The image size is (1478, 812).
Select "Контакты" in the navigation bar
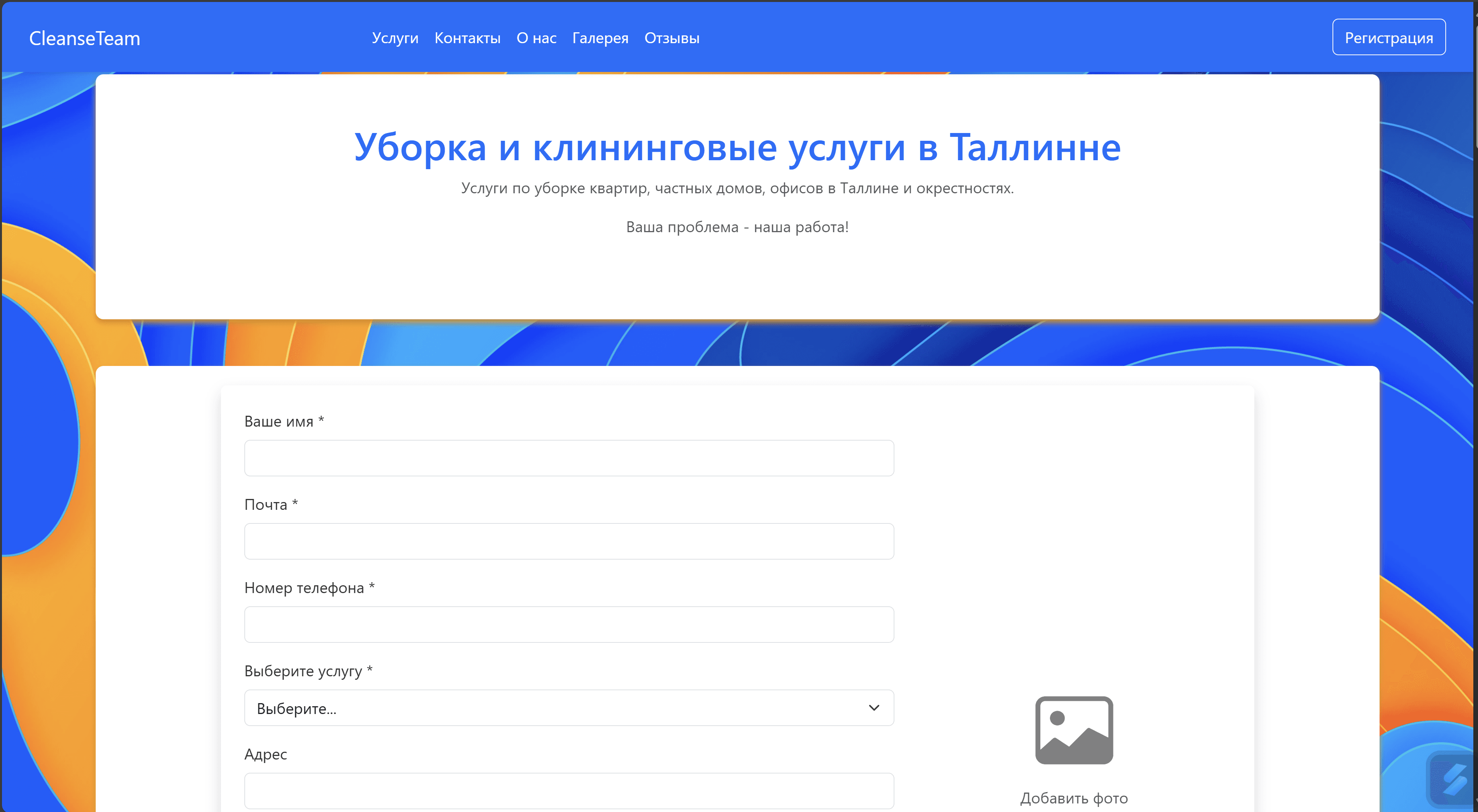(467, 37)
